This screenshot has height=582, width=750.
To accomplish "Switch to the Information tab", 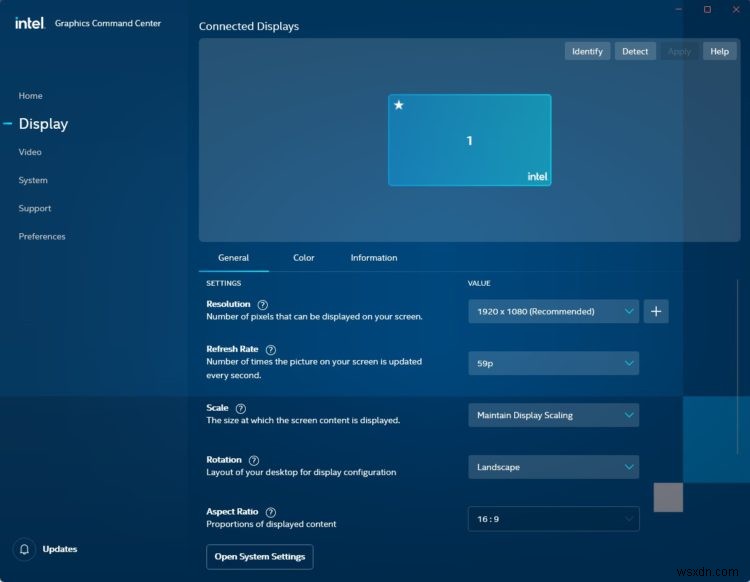I will click(374, 258).
